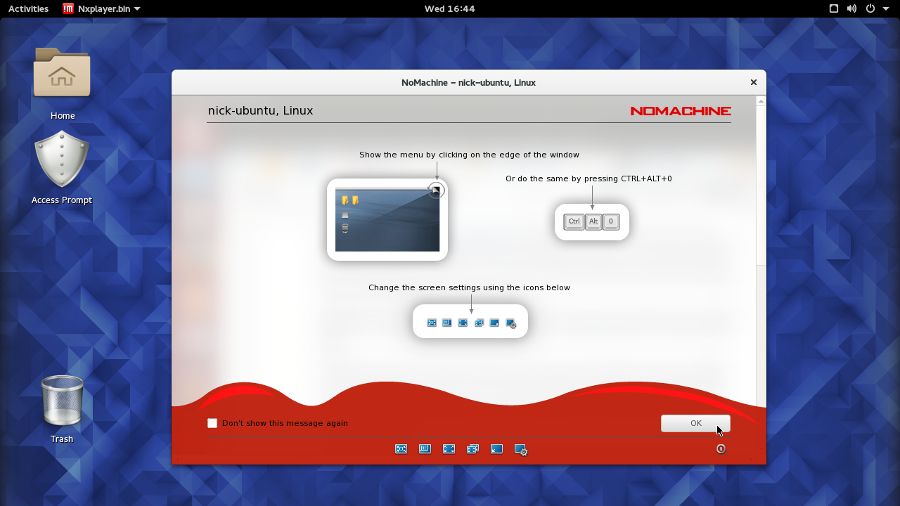
Task: Click the Nxplayer.bin red app icon
Action: click(x=68, y=9)
